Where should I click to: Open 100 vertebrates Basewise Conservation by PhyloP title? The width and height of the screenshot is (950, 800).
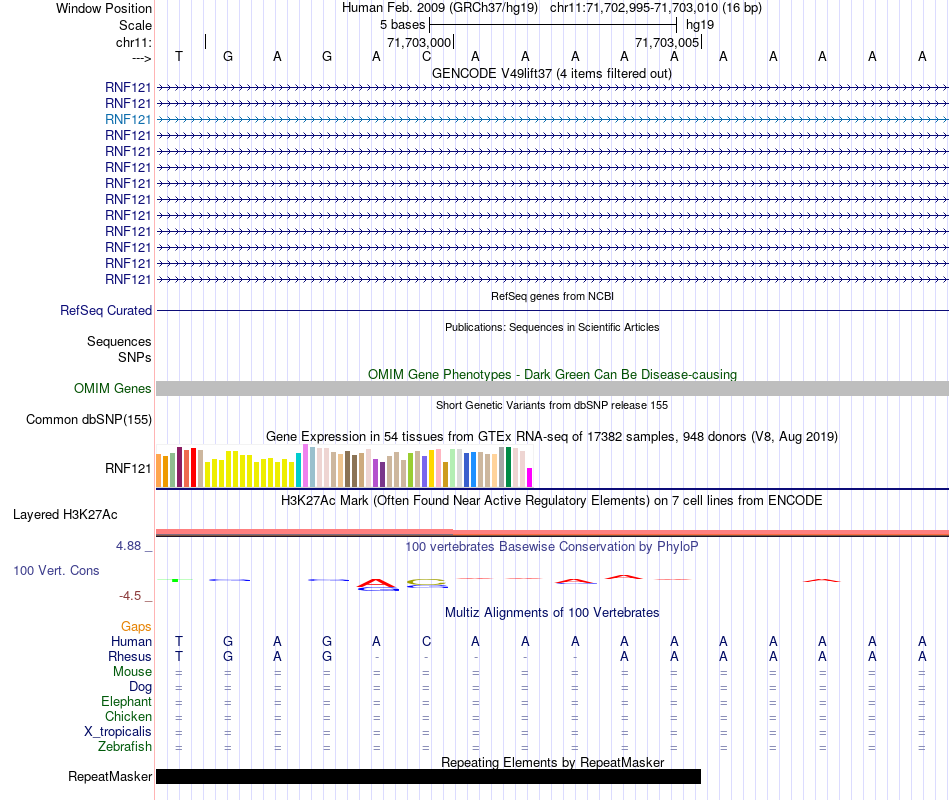552,547
